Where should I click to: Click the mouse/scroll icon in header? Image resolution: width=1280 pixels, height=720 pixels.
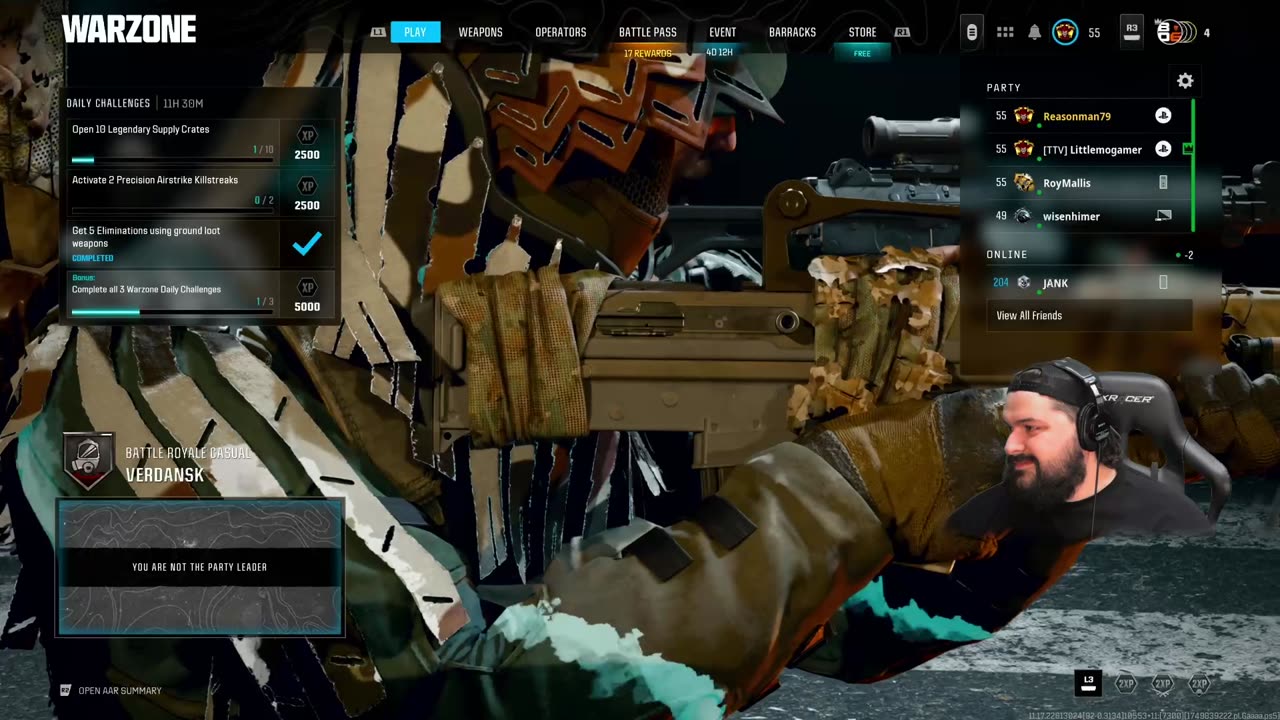point(971,32)
